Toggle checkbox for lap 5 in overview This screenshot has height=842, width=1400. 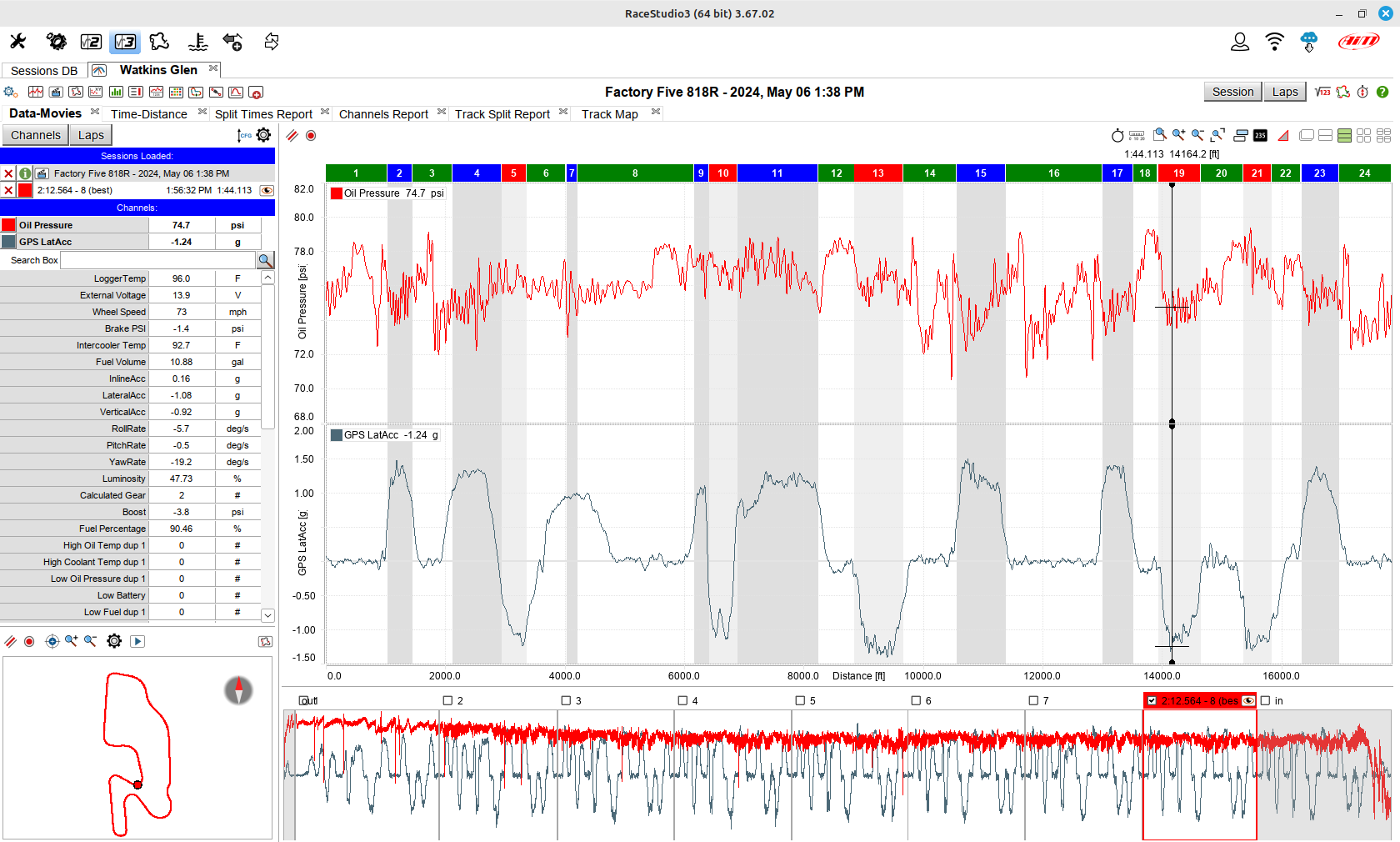pos(800,700)
